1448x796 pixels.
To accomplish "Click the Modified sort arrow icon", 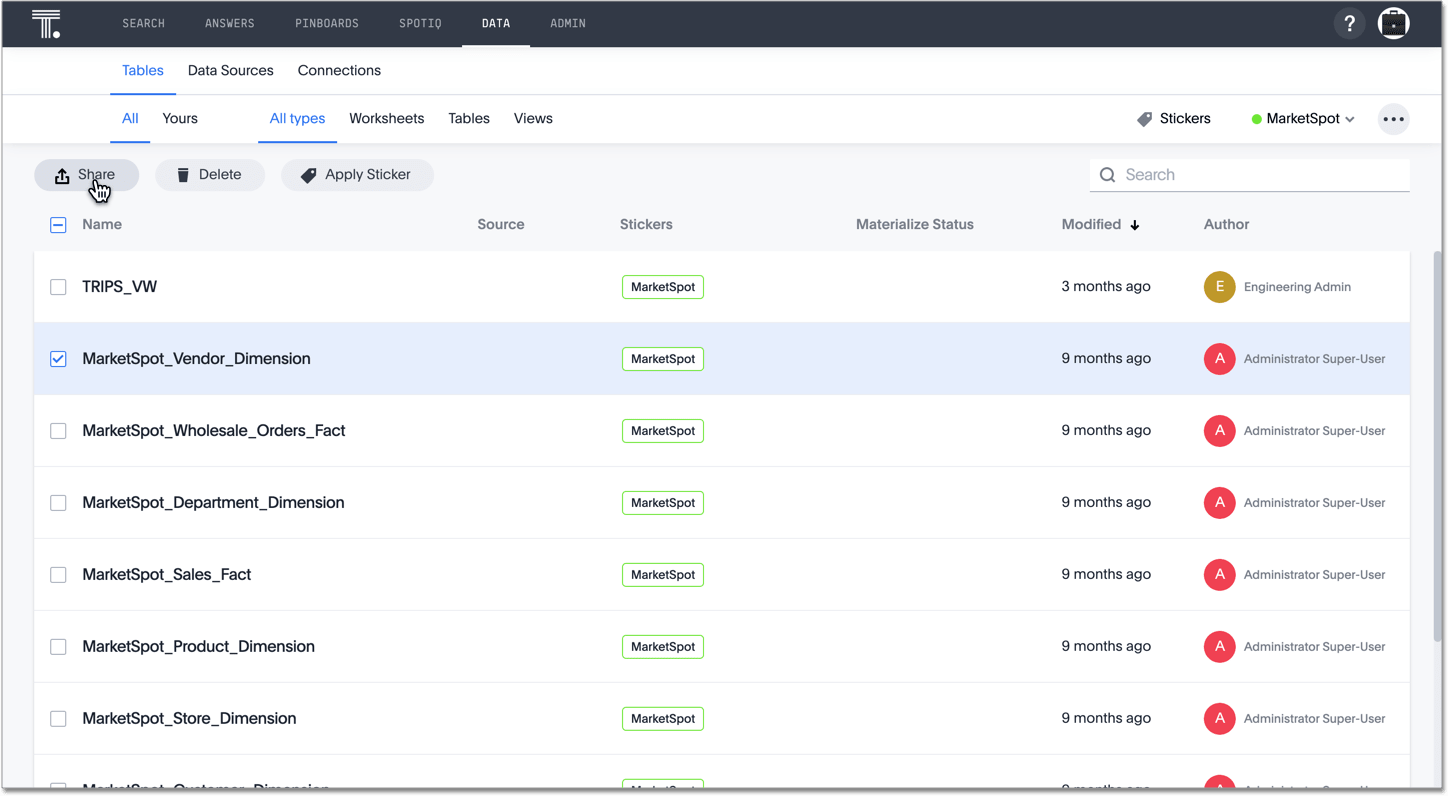I will 1135,225.
